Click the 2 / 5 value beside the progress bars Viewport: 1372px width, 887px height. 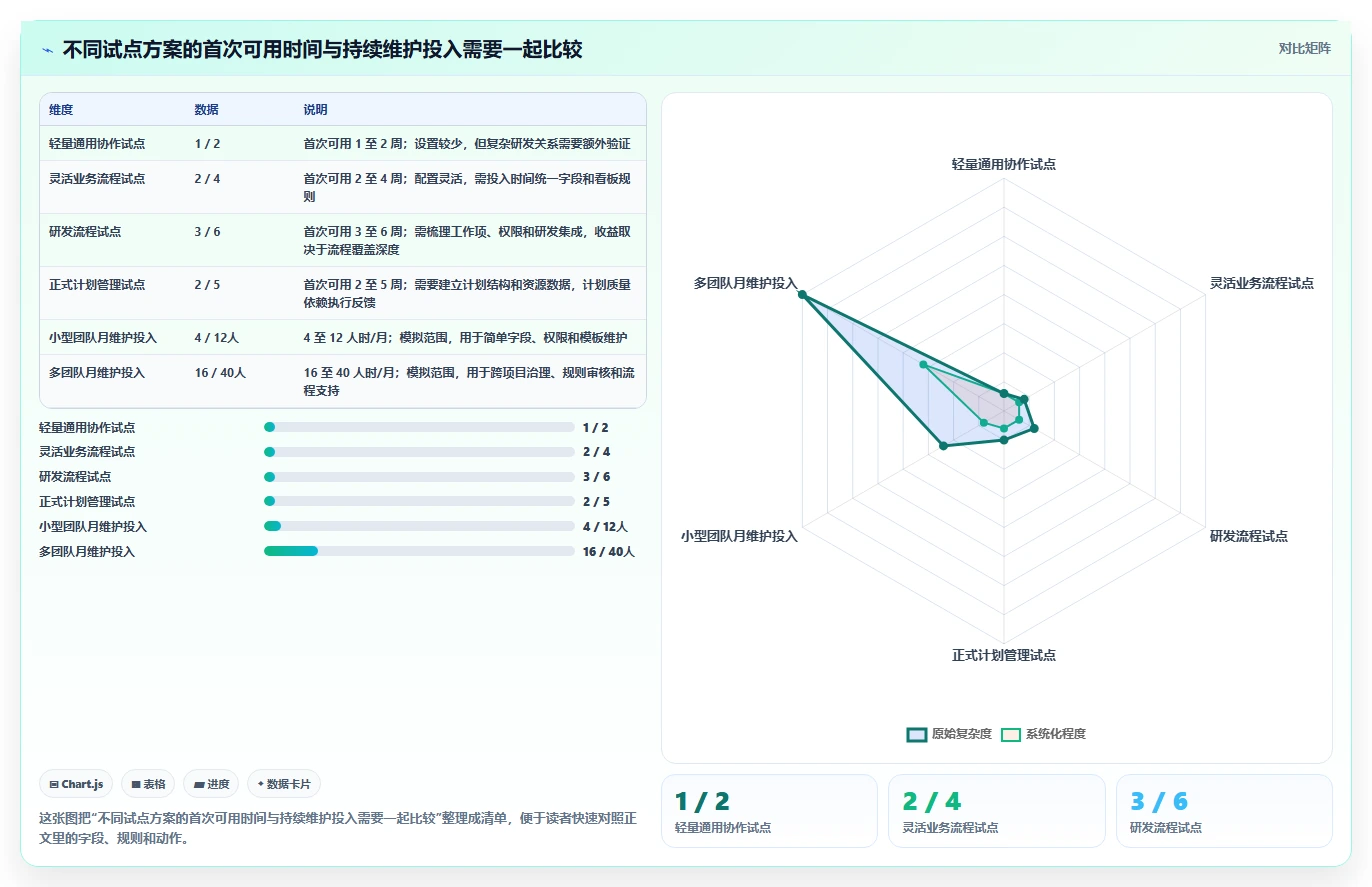pyautogui.click(x=596, y=502)
